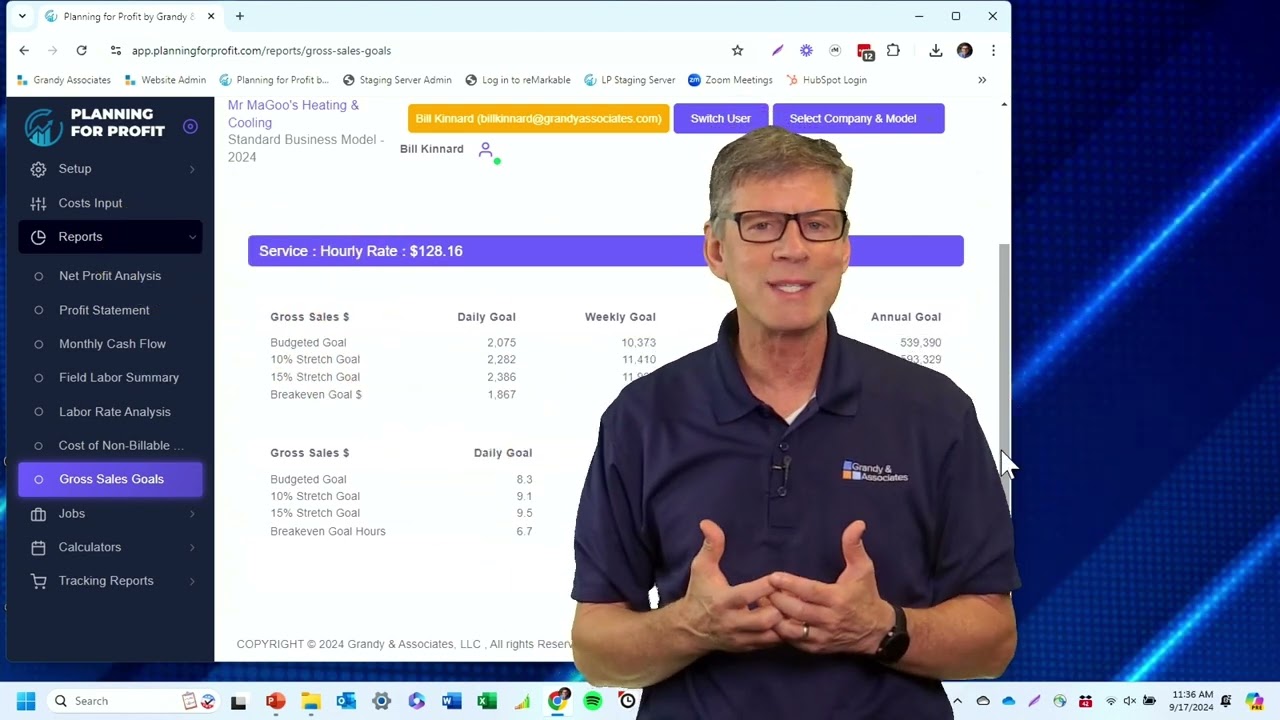Click the browser address bar URL
This screenshot has width=1280, height=720.
[x=261, y=50]
